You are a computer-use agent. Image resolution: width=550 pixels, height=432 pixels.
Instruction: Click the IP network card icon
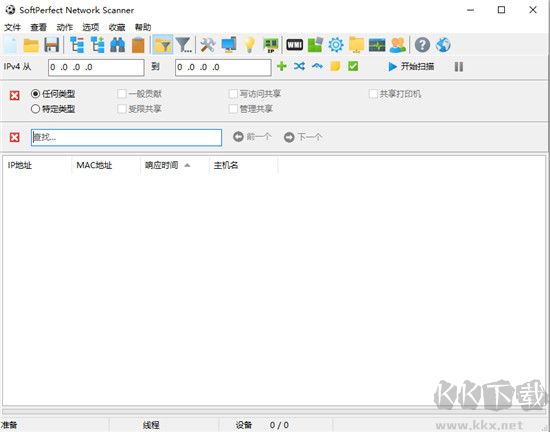[x=270, y=45]
